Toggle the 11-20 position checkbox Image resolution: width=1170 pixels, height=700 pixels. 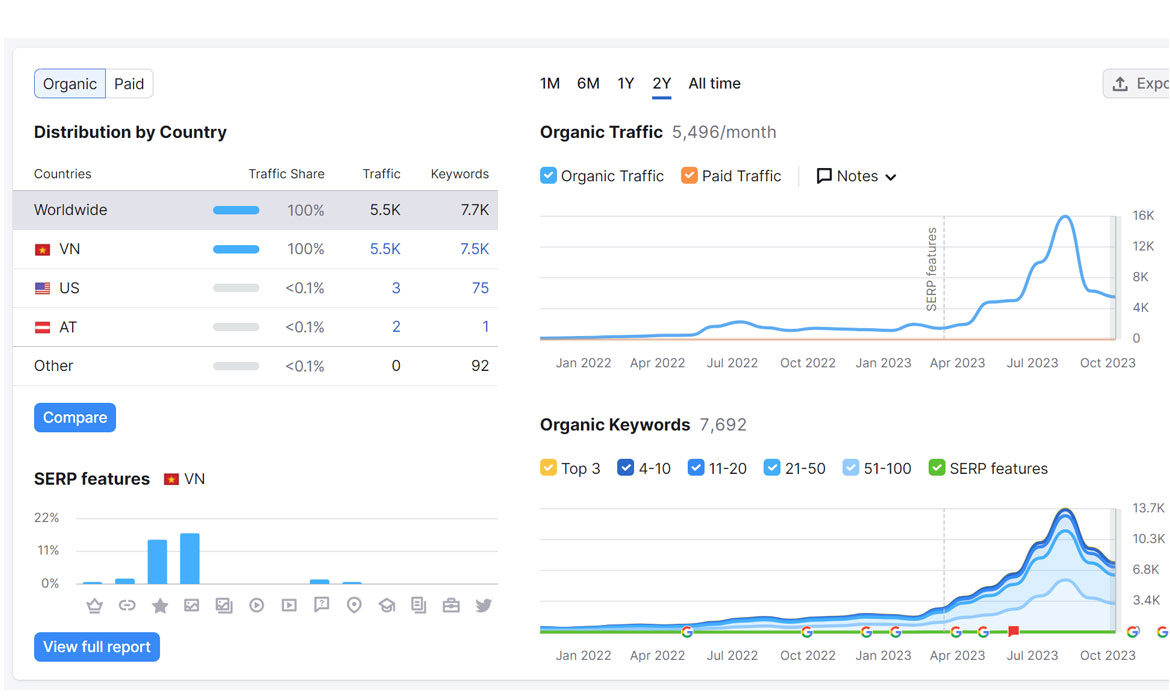[696, 468]
